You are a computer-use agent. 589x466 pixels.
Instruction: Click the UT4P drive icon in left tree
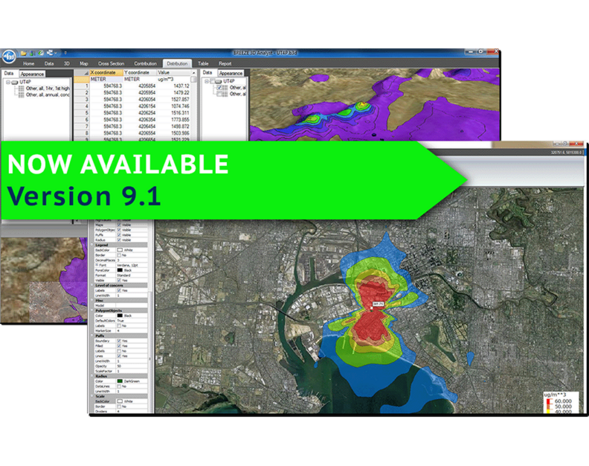[15, 82]
